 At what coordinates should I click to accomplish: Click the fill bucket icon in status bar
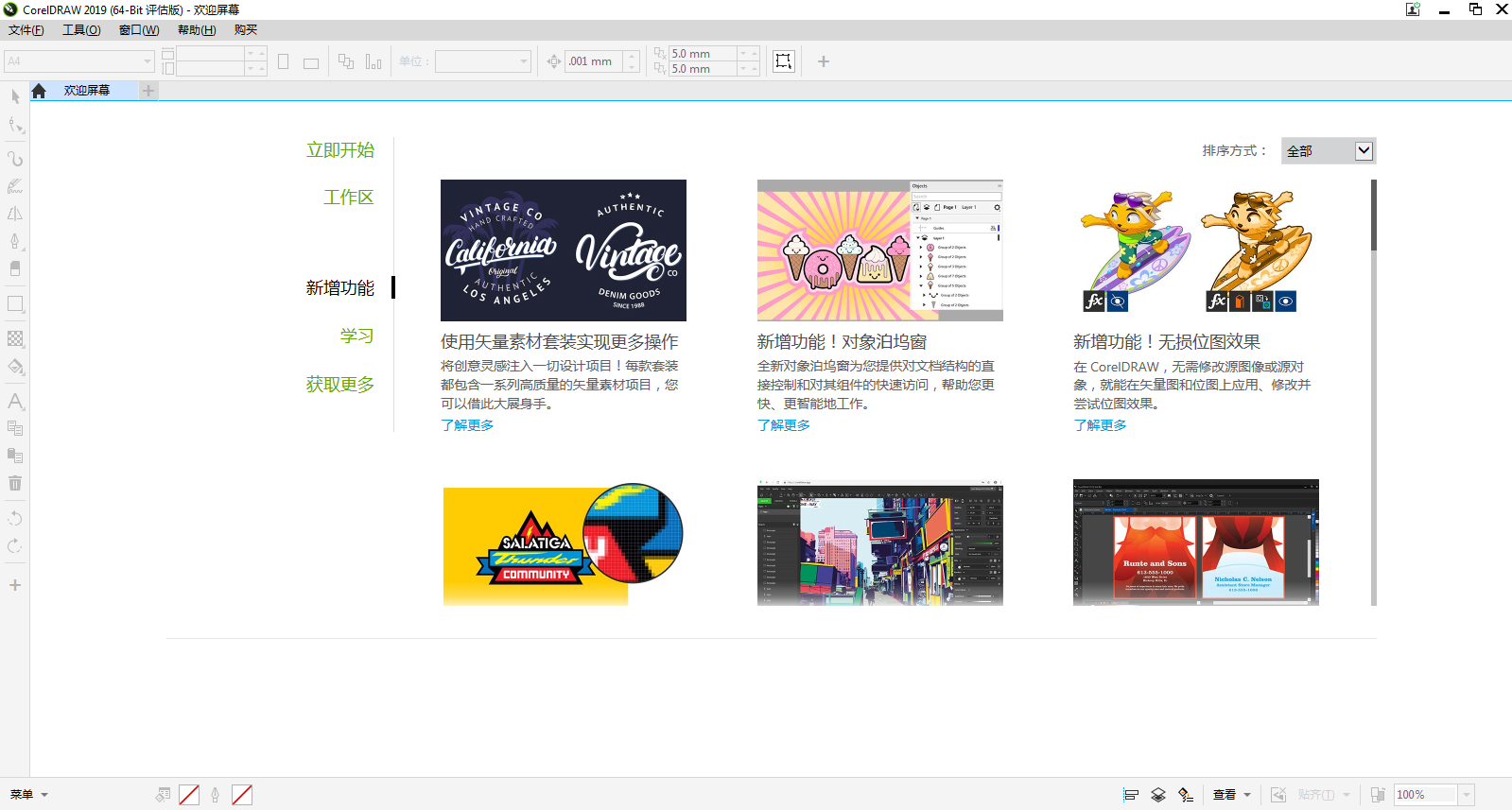(x=163, y=795)
